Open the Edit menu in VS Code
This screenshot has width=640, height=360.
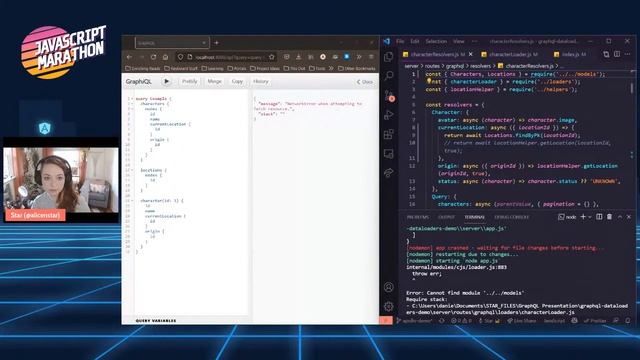coord(415,41)
